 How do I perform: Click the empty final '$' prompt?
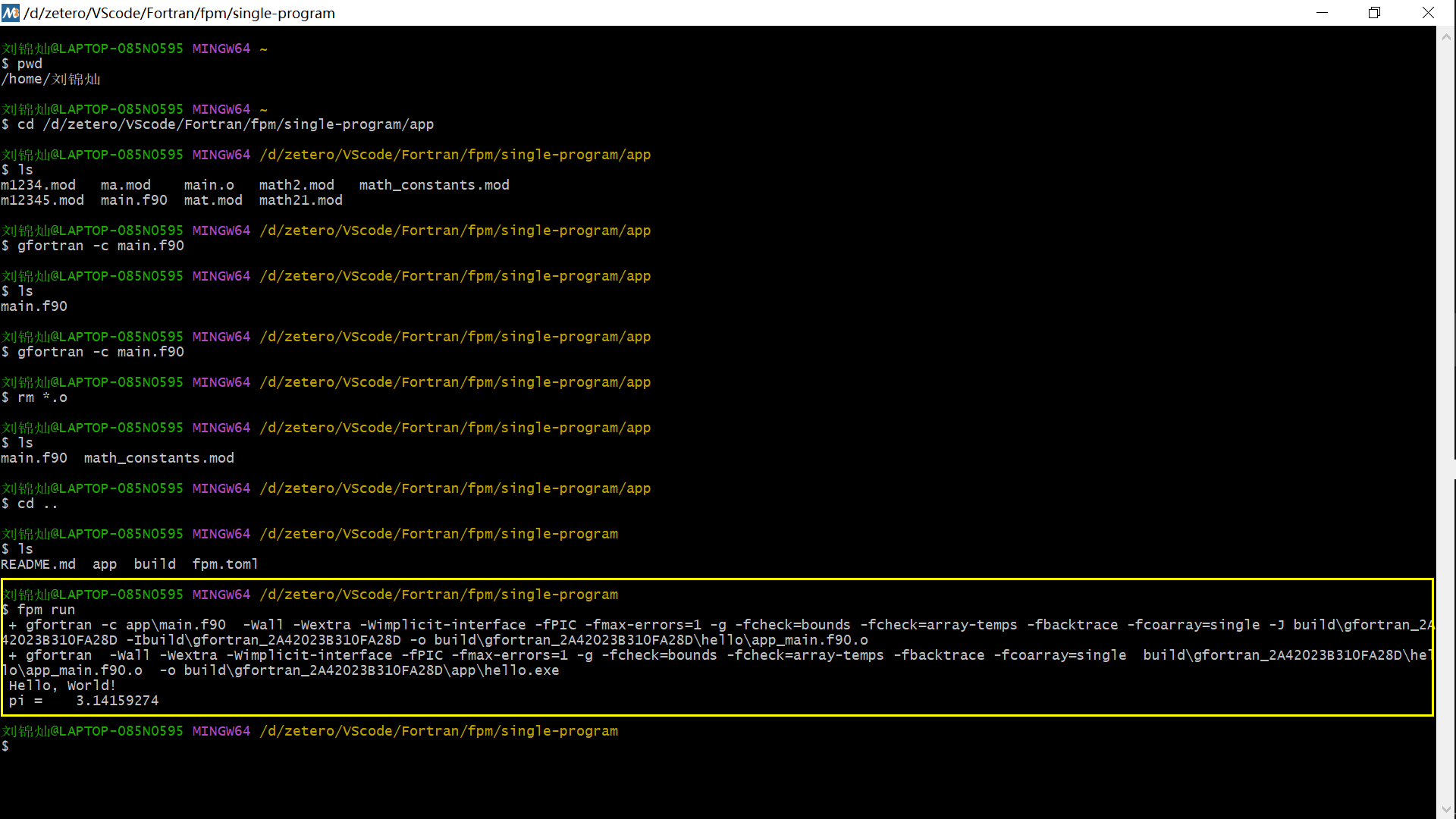(6, 746)
